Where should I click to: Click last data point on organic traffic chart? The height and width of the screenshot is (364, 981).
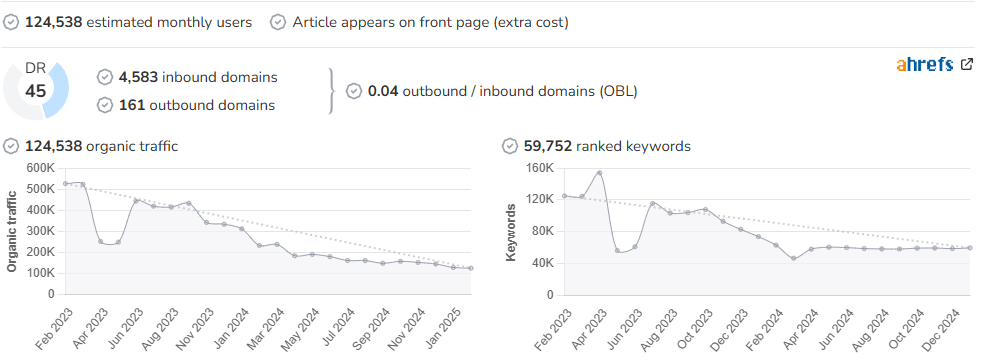click(470, 268)
